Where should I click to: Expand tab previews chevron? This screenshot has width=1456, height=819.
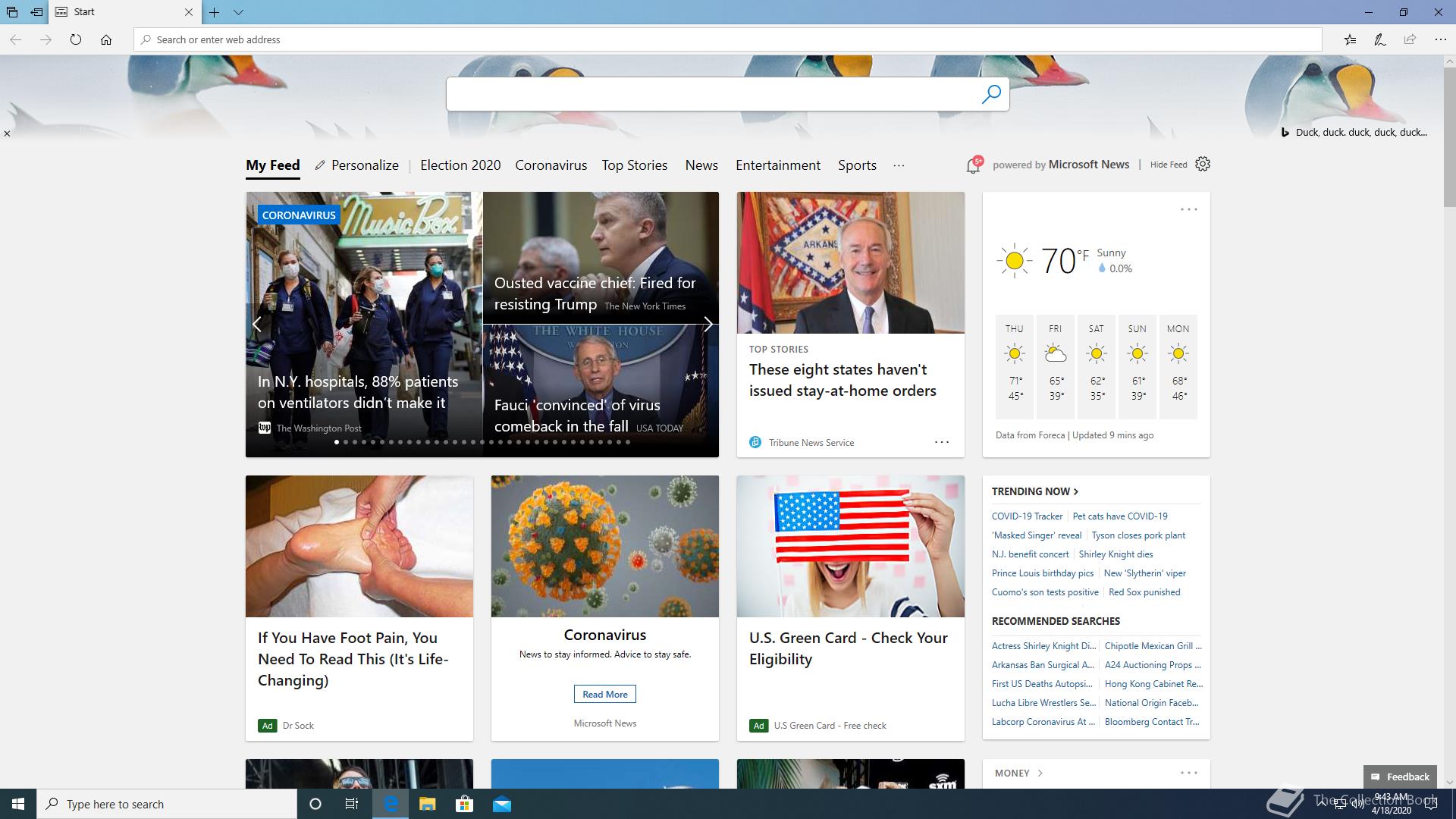(238, 12)
